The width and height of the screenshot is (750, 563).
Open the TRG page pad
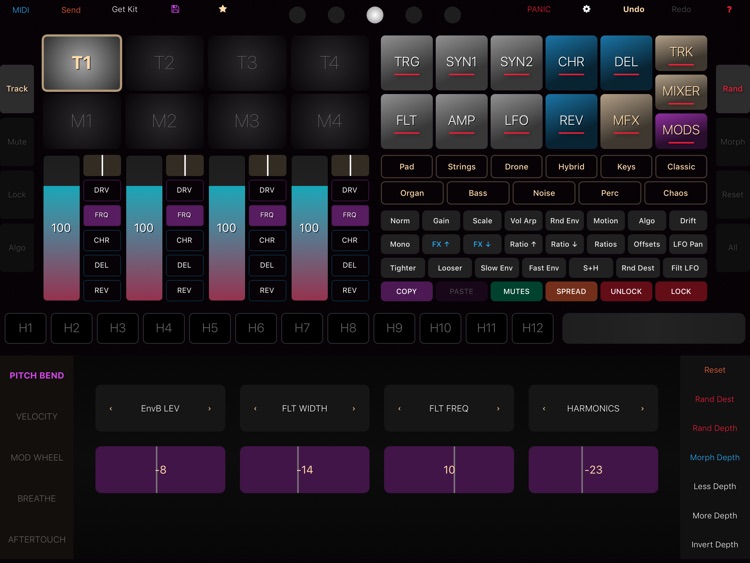coord(407,63)
